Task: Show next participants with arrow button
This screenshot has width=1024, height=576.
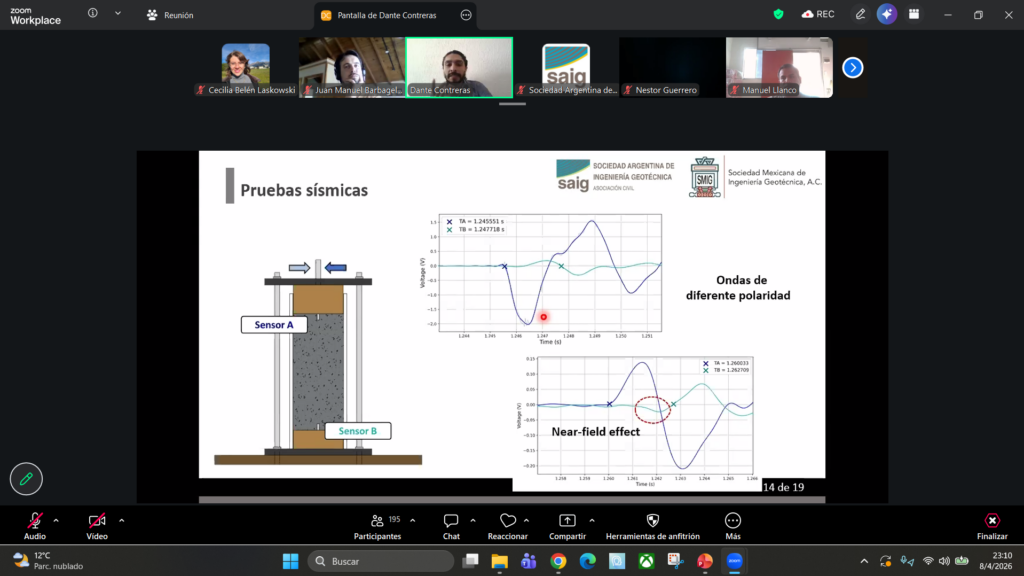Action: click(x=852, y=67)
